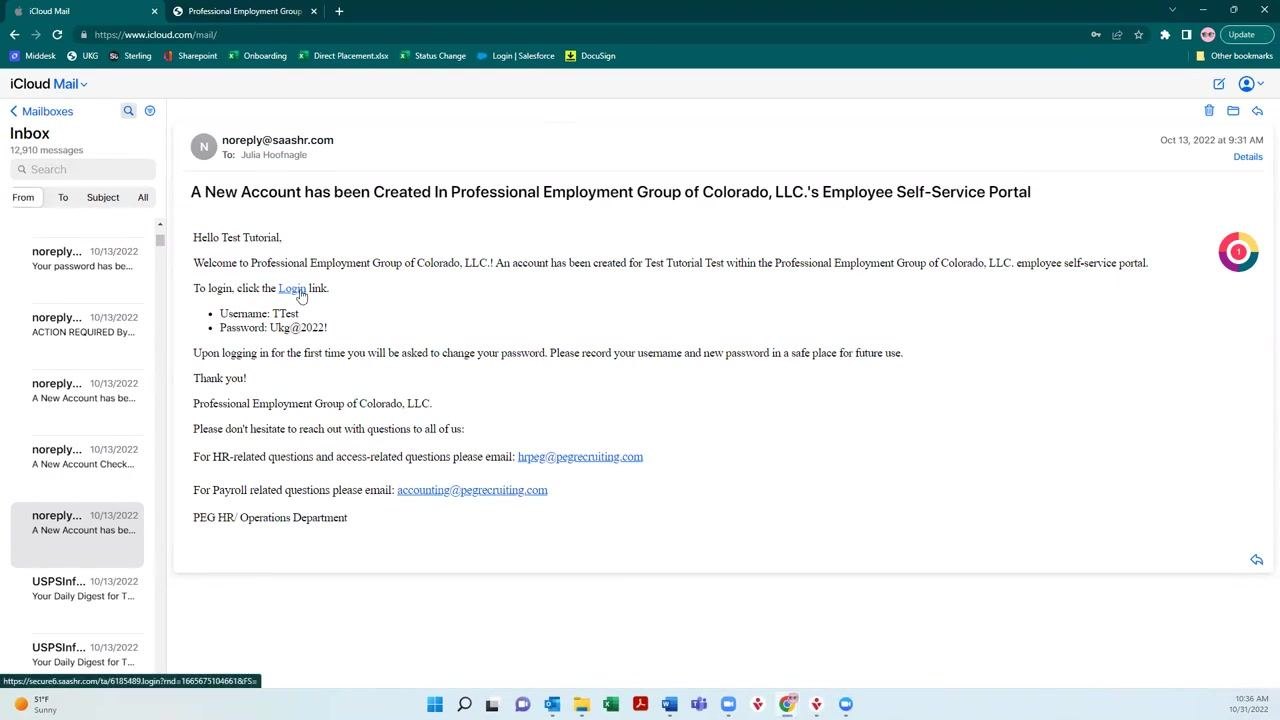Go back to Mailboxes list
Screen dimensions: 1280x720
click(x=41, y=111)
